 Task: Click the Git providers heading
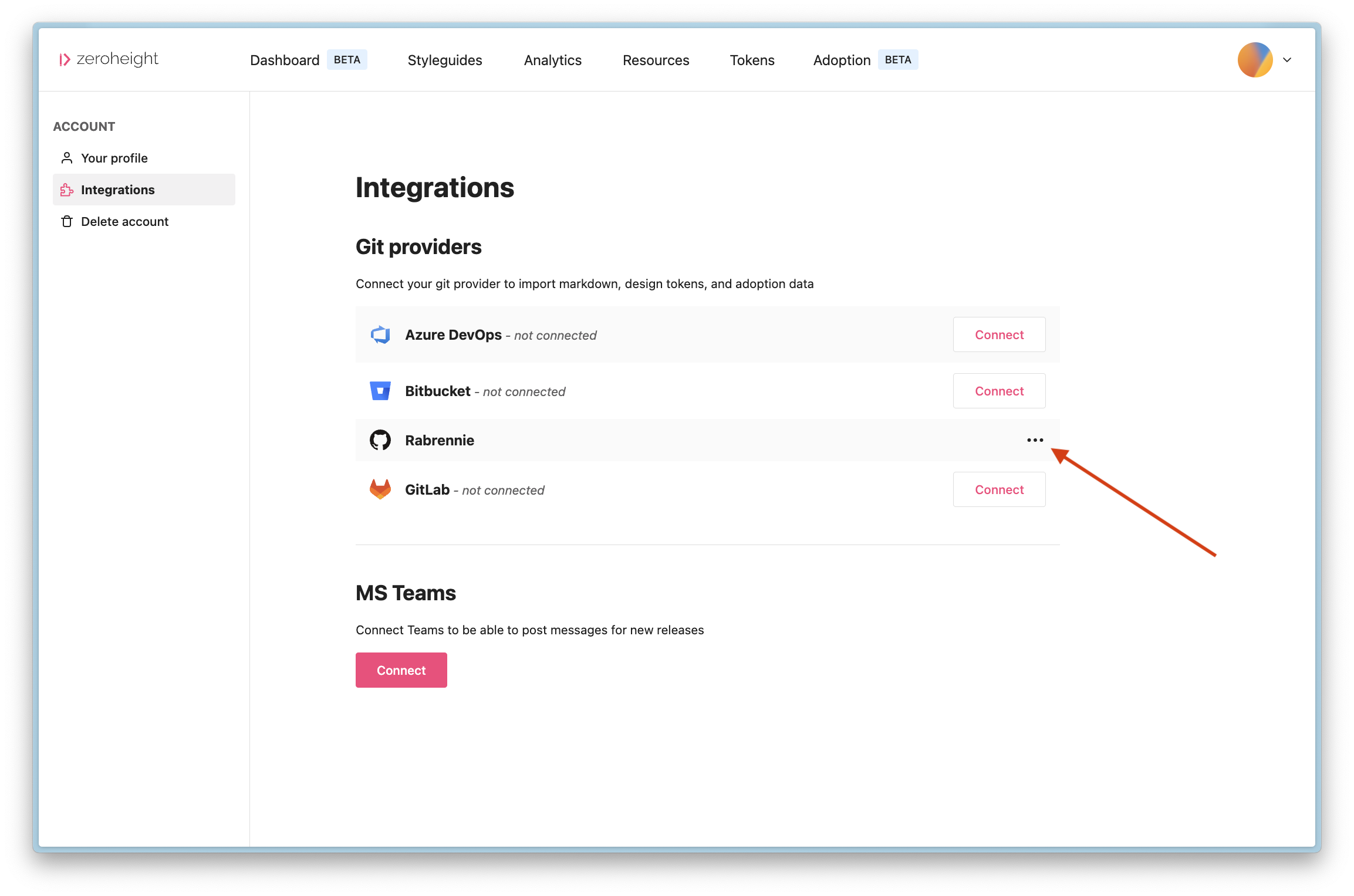point(418,246)
